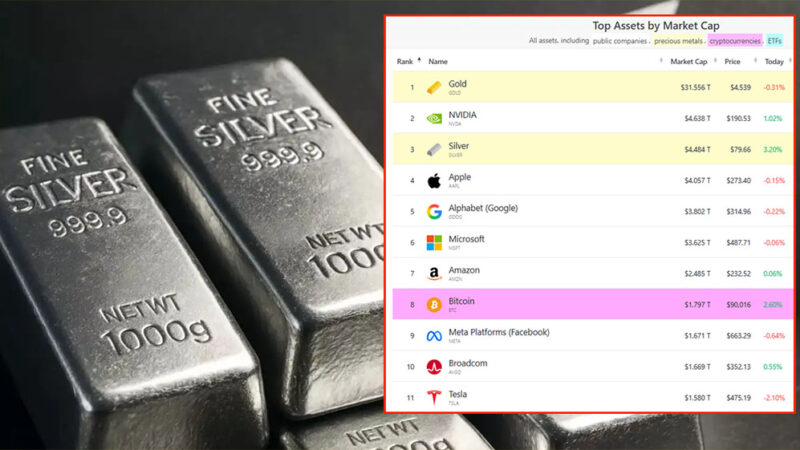Click the Microsoft logo icon

coord(434,243)
